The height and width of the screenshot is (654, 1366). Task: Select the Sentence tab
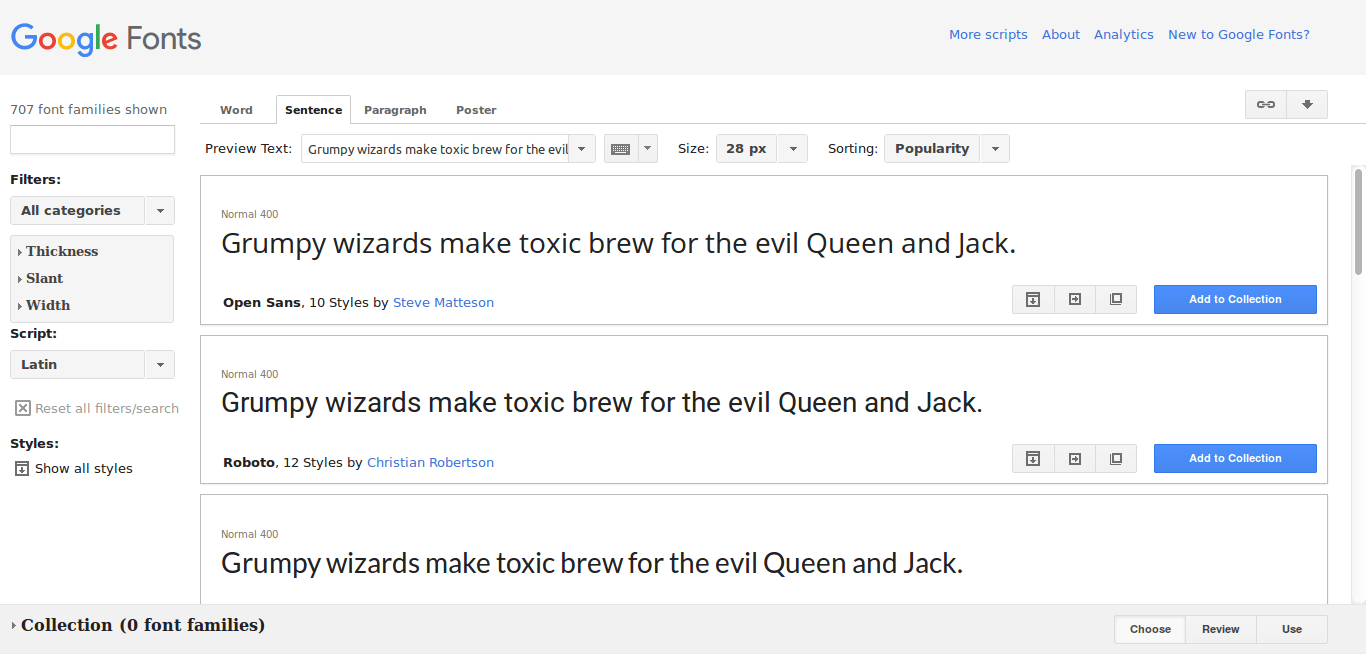pos(313,110)
